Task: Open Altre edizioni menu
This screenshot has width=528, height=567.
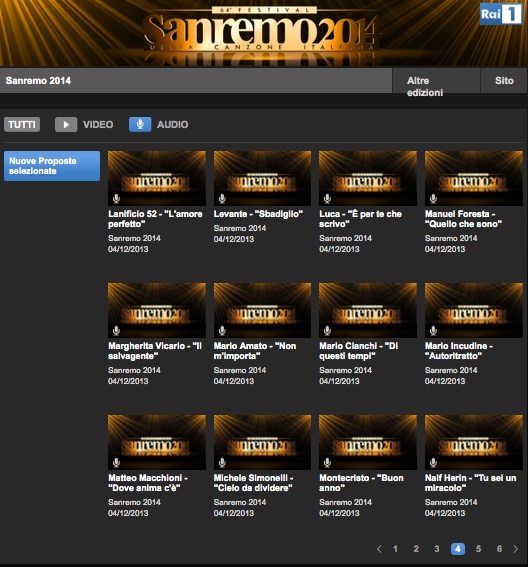Action: click(436, 81)
